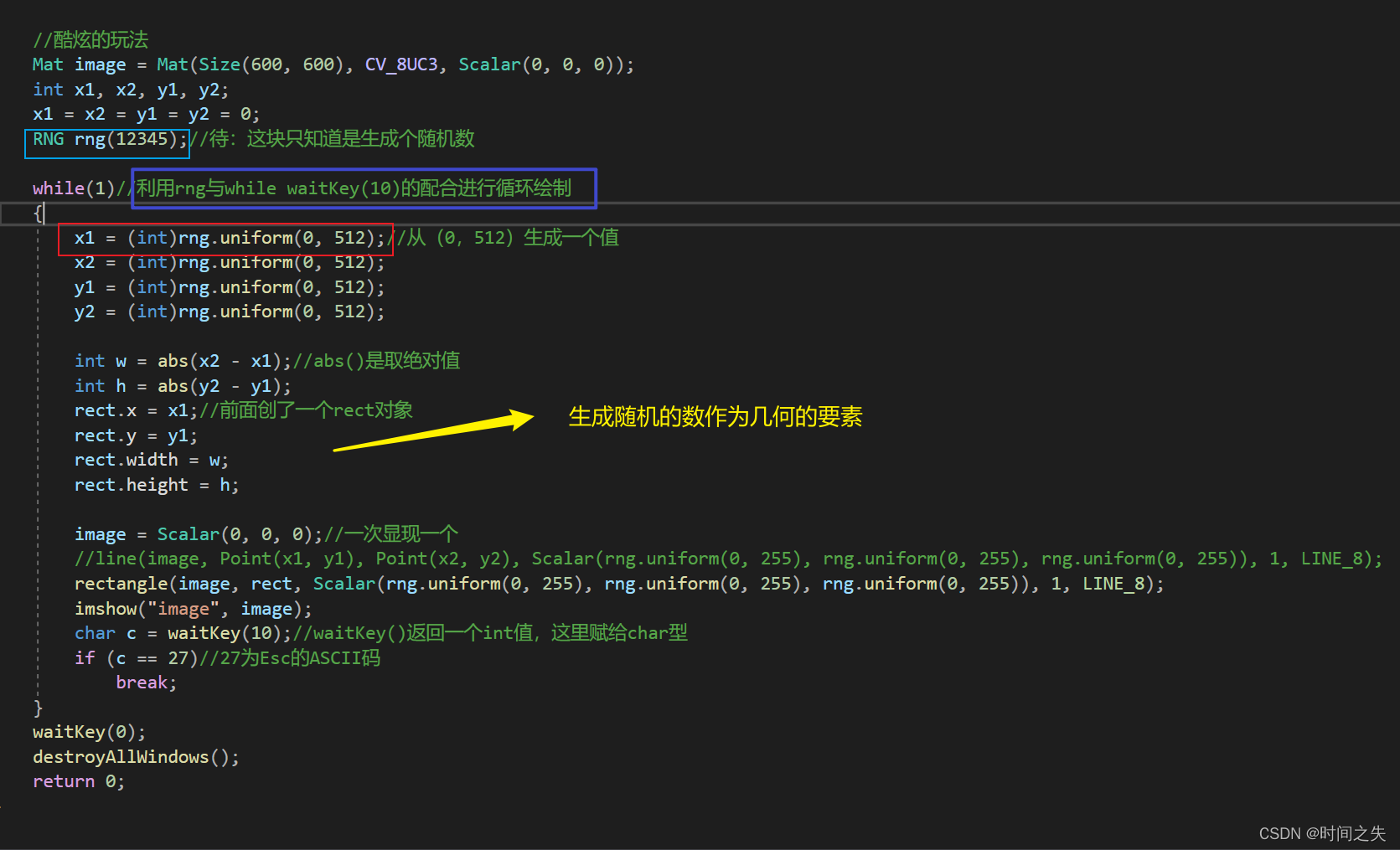This screenshot has width=1400, height=850.
Task: Click the comment "一次显现一个"
Action: point(401,533)
